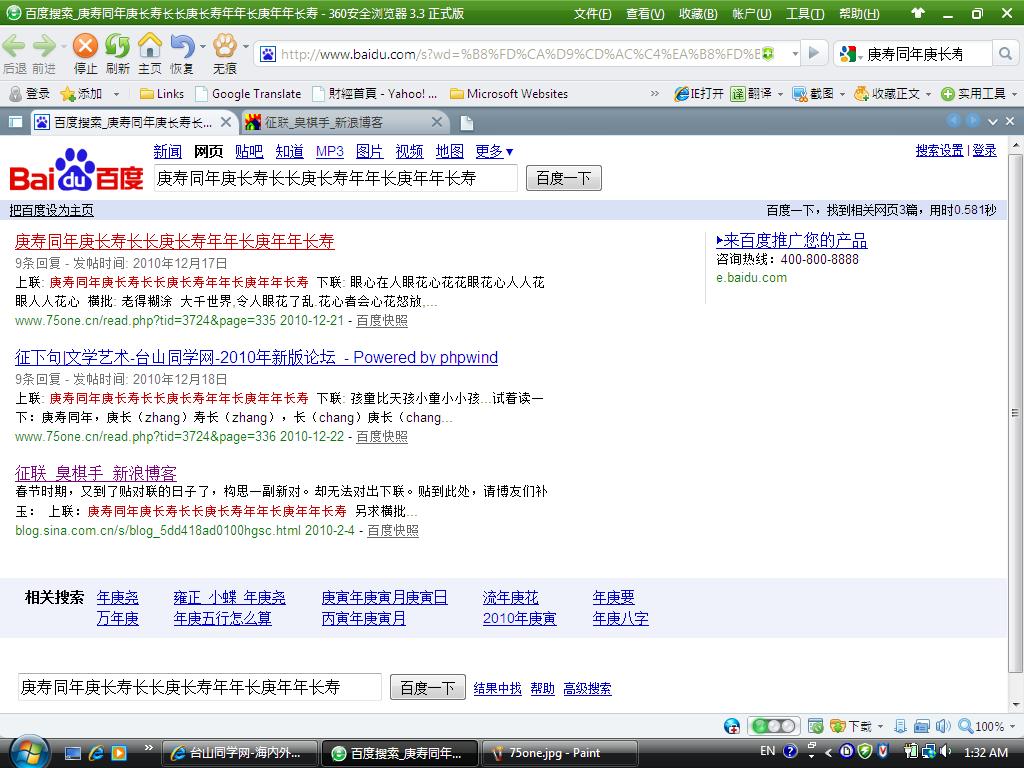Image resolution: width=1024 pixels, height=768 pixels.
Task: Open a new tab with the blank page icon
Action: pyautogui.click(x=466, y=123)
